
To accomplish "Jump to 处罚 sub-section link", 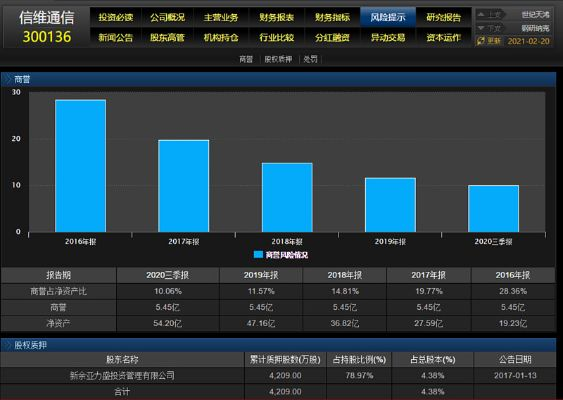I will [x=311, y=59].
